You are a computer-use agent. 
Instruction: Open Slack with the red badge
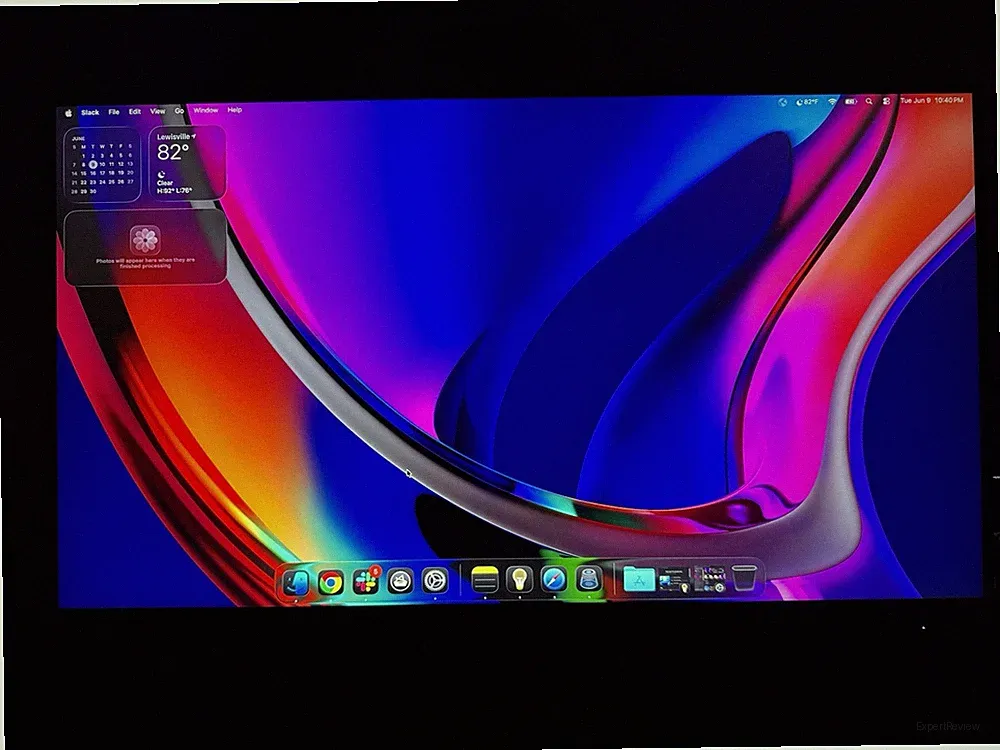[x=366, y=581]
